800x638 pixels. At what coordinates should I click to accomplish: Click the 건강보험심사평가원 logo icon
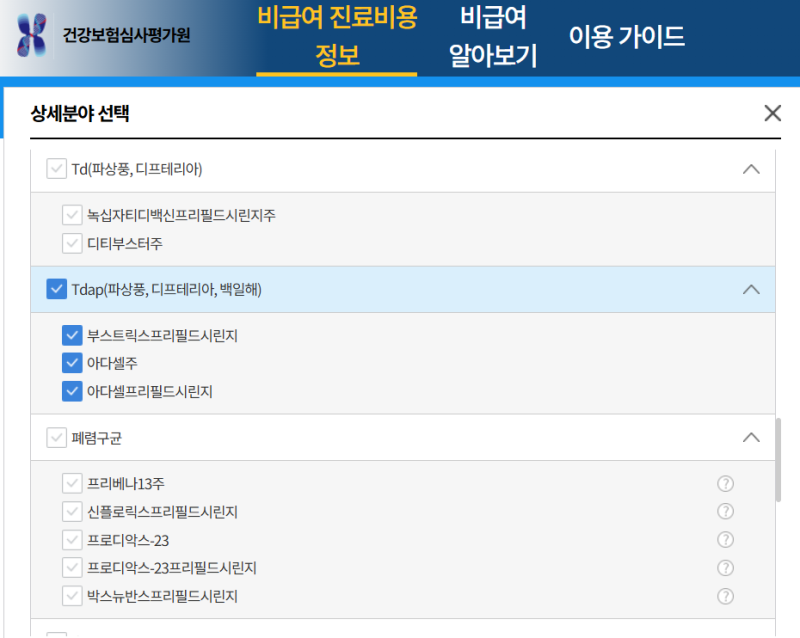click(x=32, y=35)
